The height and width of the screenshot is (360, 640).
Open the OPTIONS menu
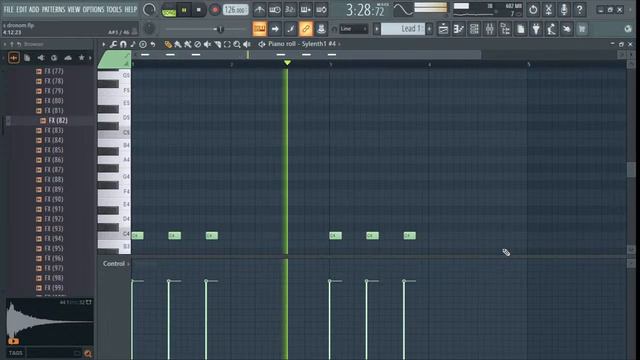[x=93, y=9]
